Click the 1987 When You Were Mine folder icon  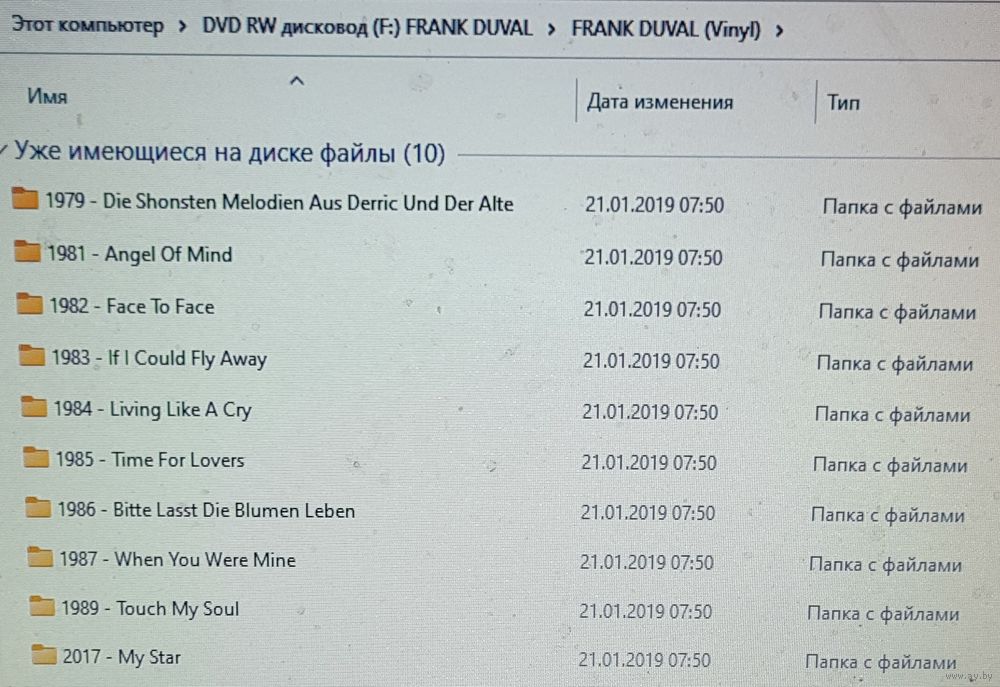click(40, 557)
